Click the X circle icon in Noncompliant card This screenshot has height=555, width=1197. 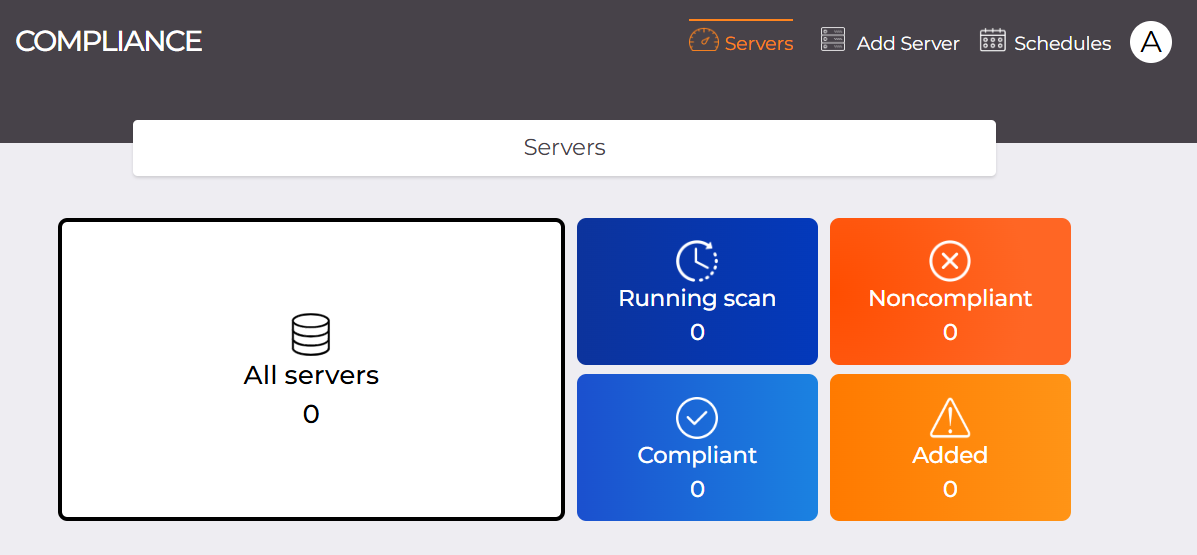[x=950, y=261]
